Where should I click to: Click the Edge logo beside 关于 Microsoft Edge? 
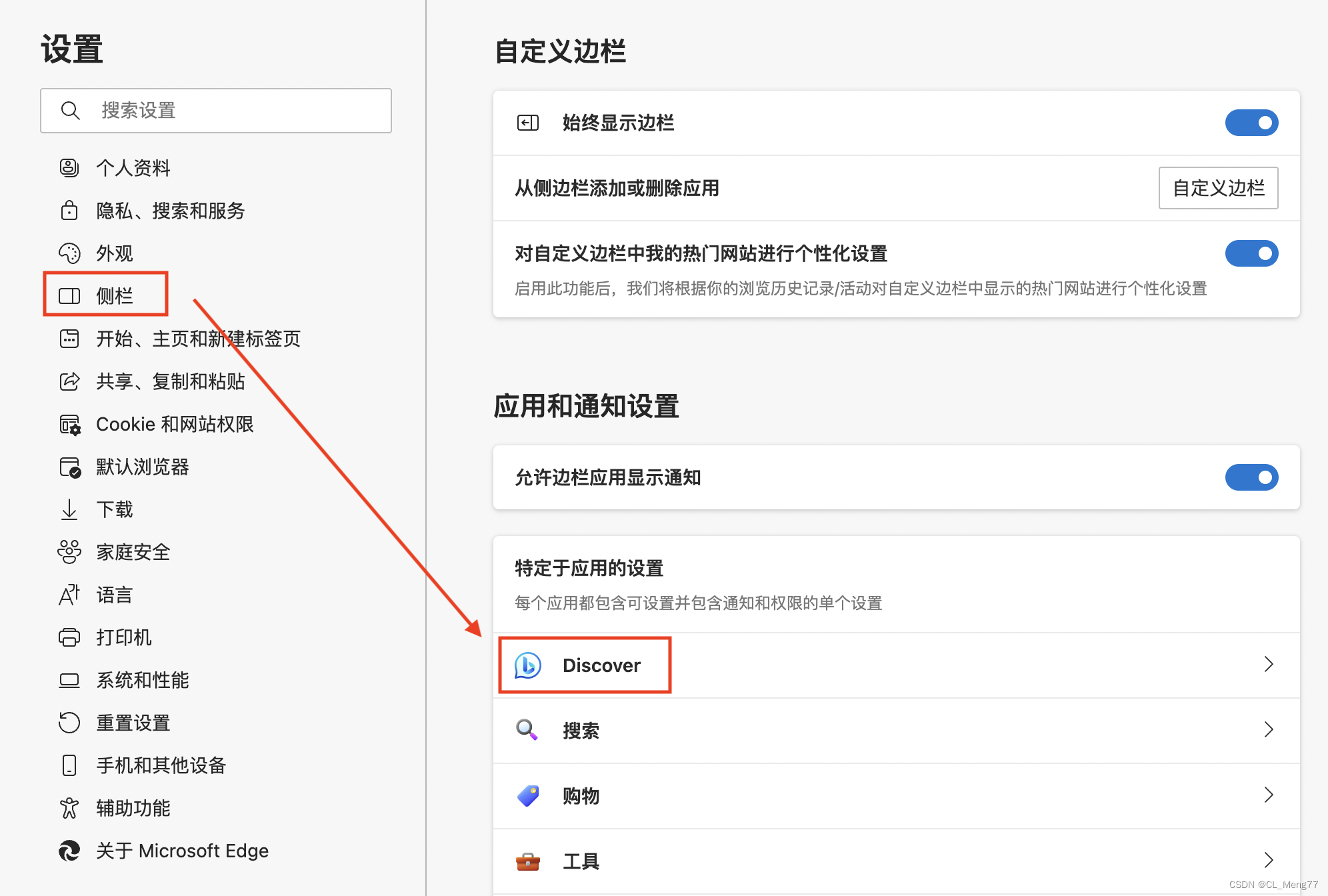[69, 851]
